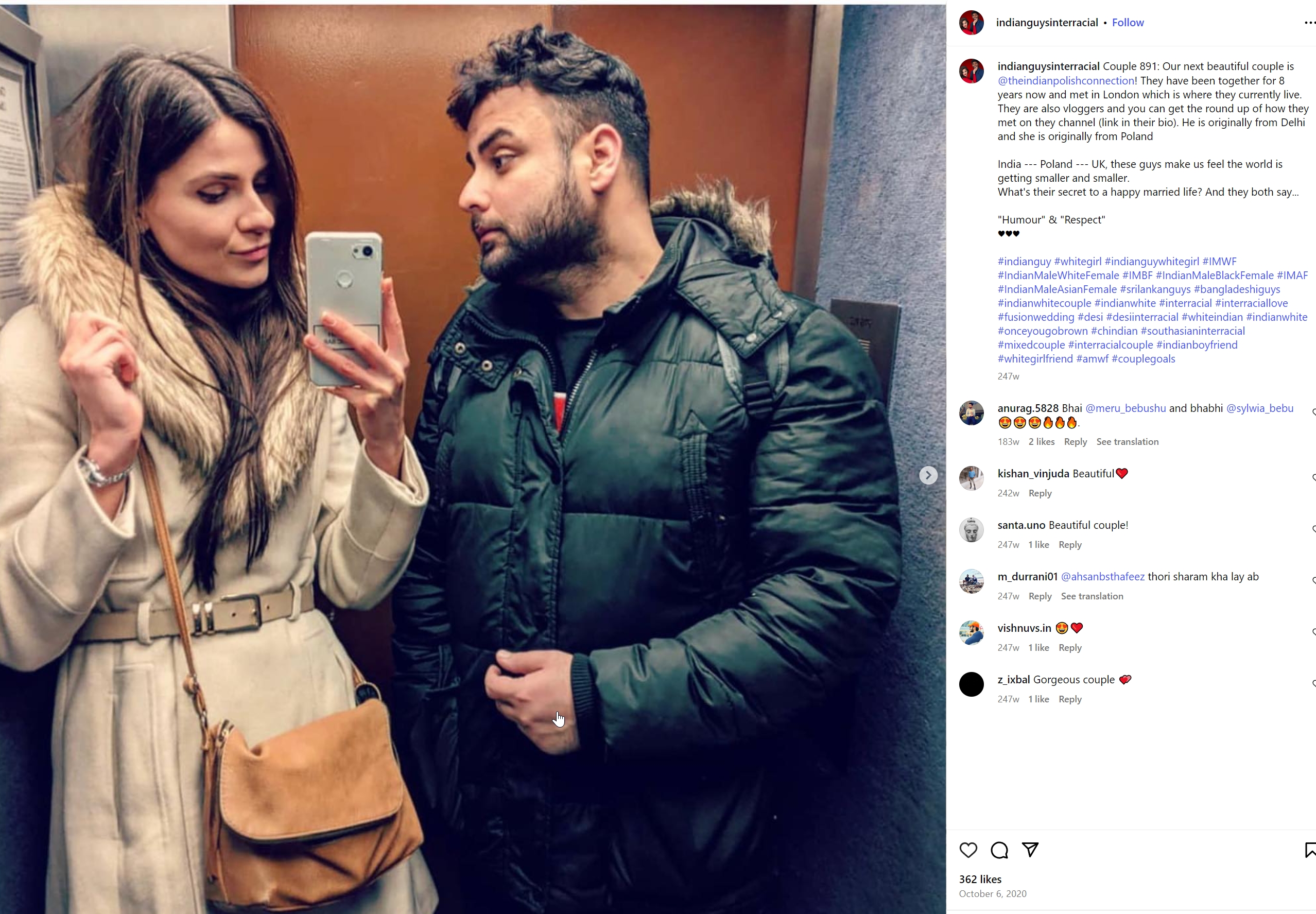This screenshot has width=1316, height=914.
Task: Open anurag.5828 commenter avatar
Action: pyautogui.click(x=971, y=413)
